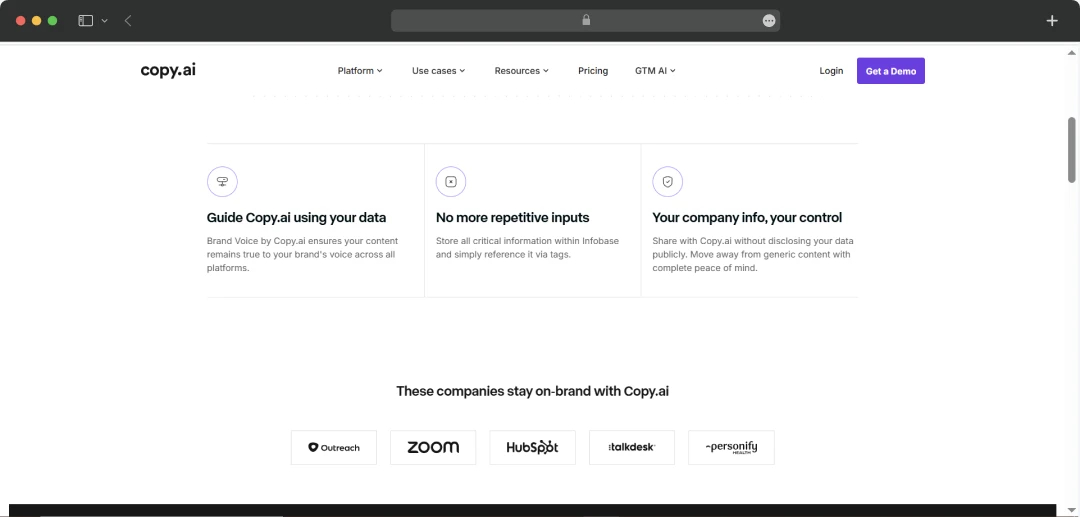Open the sidebar options chevron
This screenshot has width=1080, height=517.
click(x=105, y=21)
